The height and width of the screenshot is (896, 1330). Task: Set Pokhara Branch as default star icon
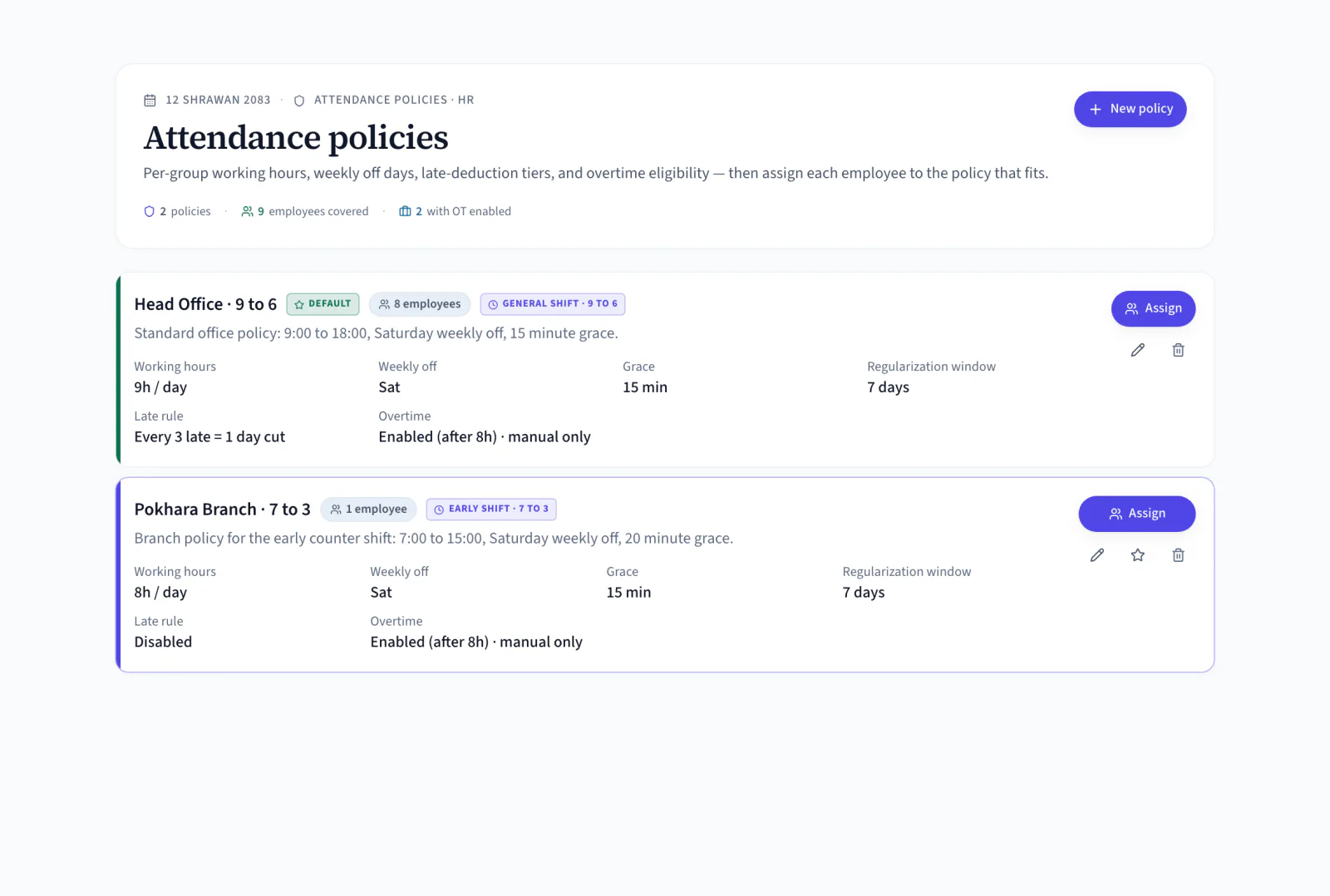click(x=1137, y=555)
